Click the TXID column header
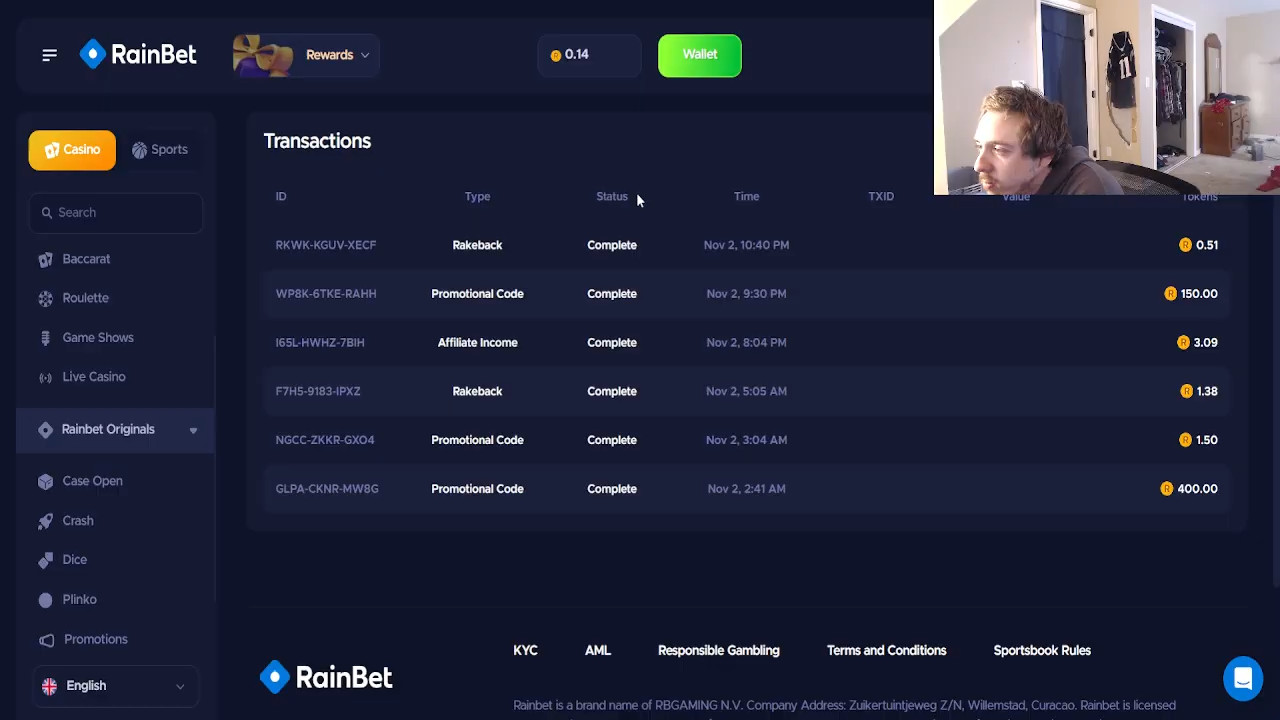This screenshot has width=1280, height=720. pos(881,197)
